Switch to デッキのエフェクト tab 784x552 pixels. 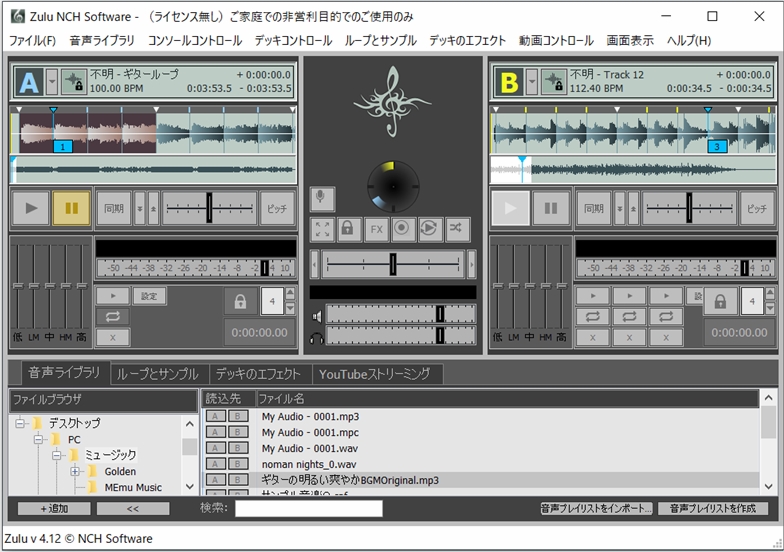click(258, 374)
